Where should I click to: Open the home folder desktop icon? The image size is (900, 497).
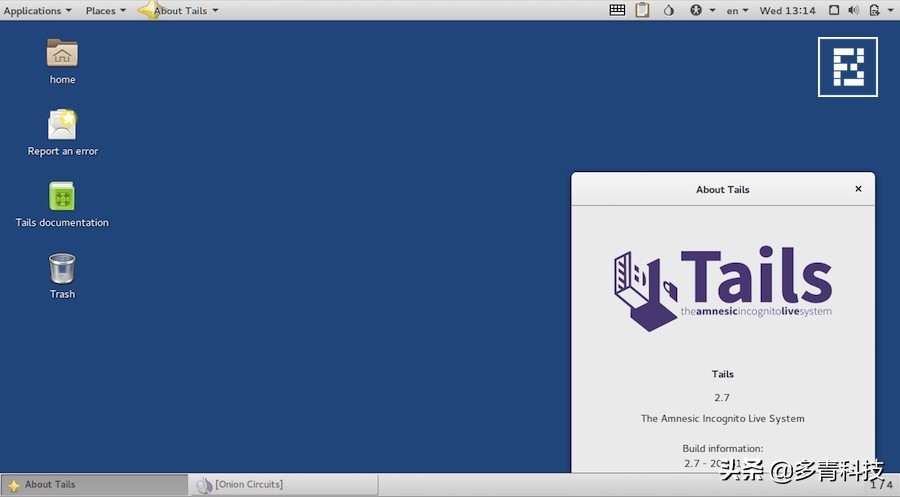62,61
